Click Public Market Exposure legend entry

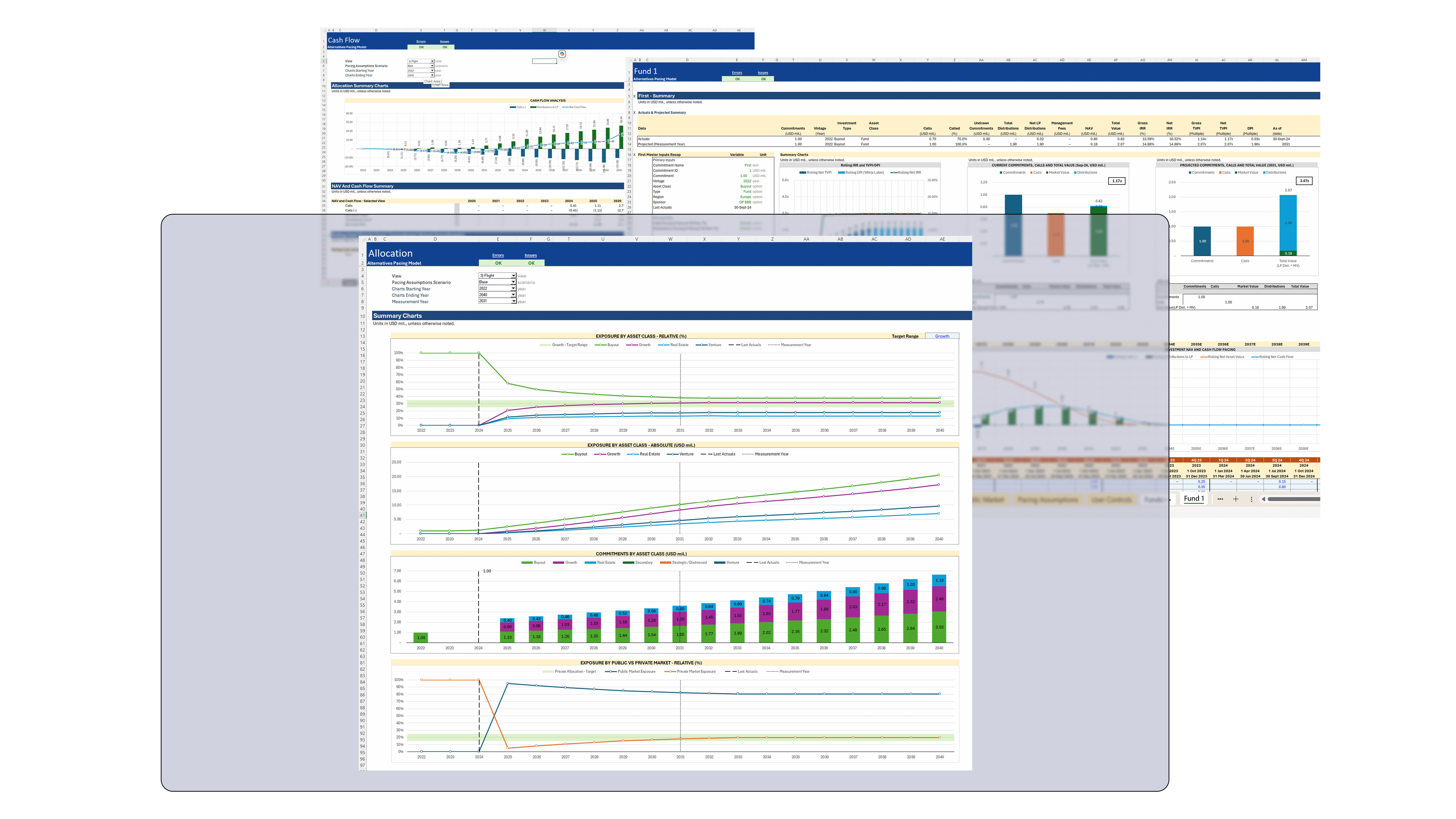click(x=630, y=672)
